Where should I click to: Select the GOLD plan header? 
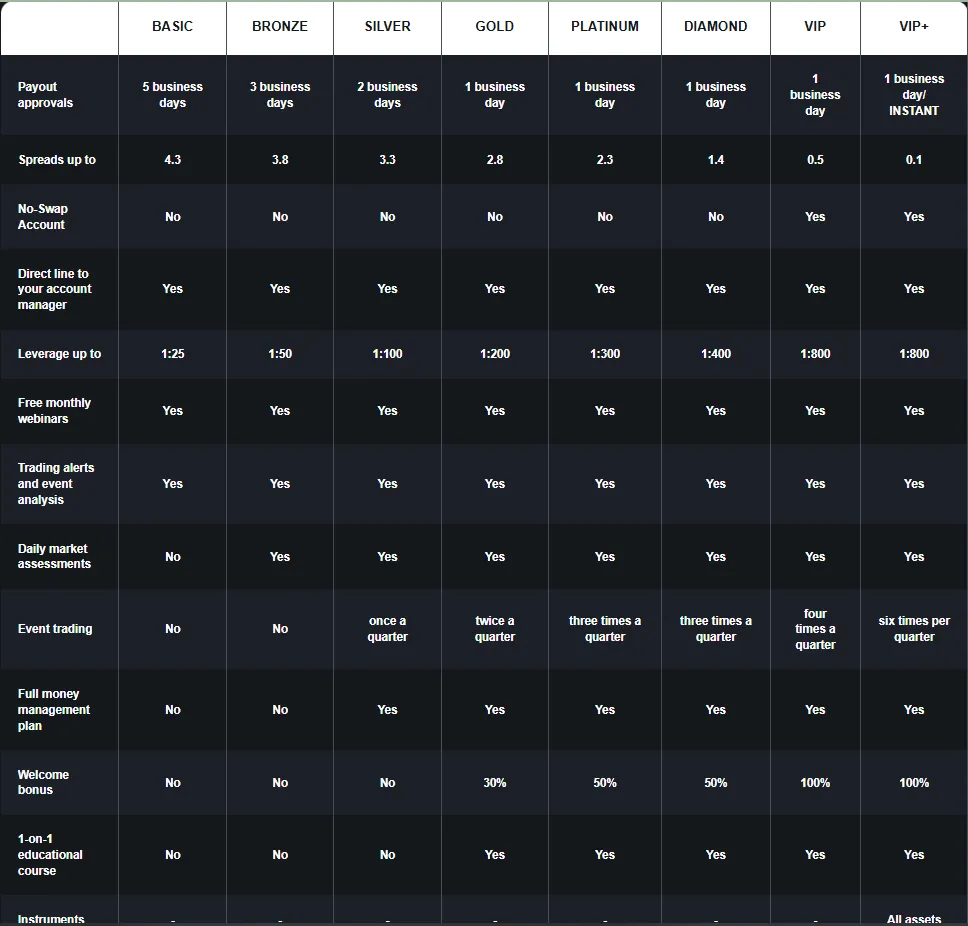pyautogui.click(x=495, y=26)
